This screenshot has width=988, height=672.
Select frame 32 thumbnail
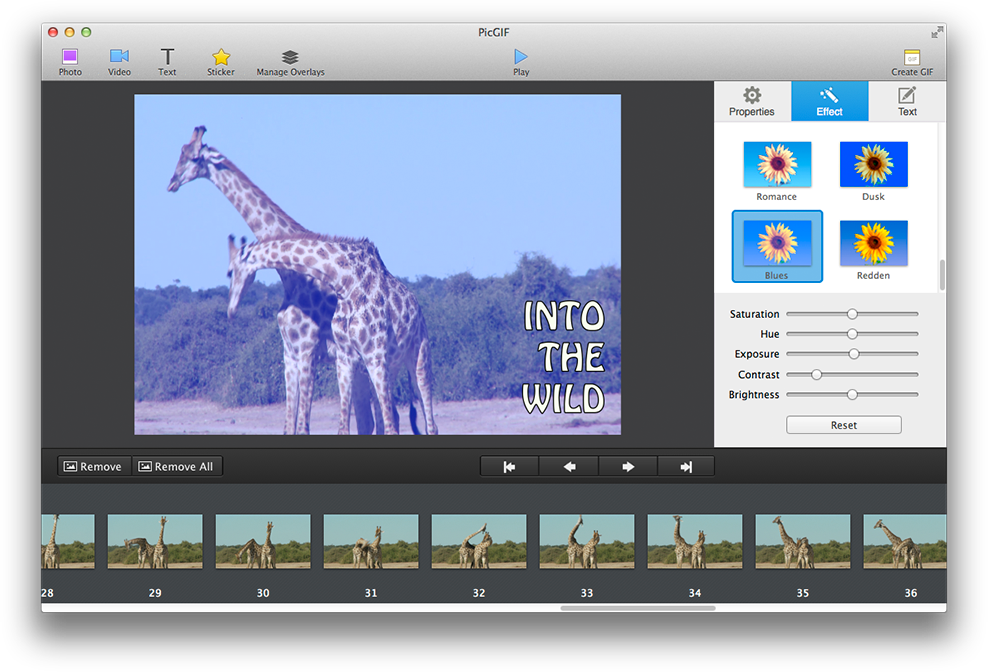tap(479, 542)
